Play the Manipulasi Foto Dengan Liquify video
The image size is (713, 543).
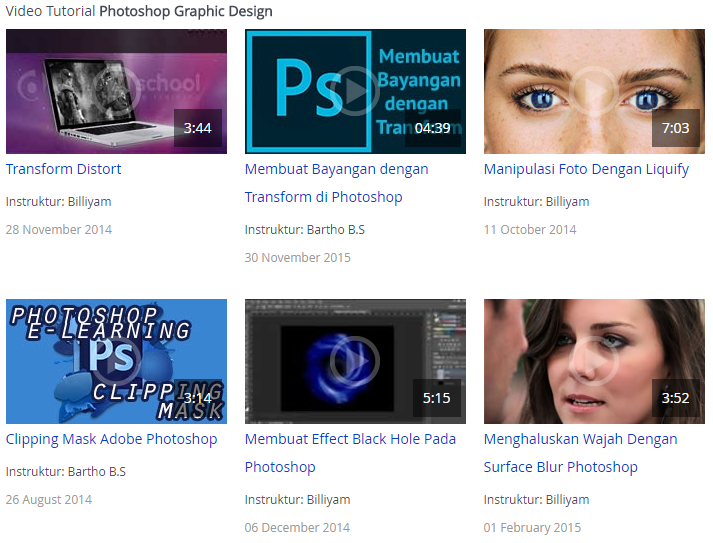point(594,91)
